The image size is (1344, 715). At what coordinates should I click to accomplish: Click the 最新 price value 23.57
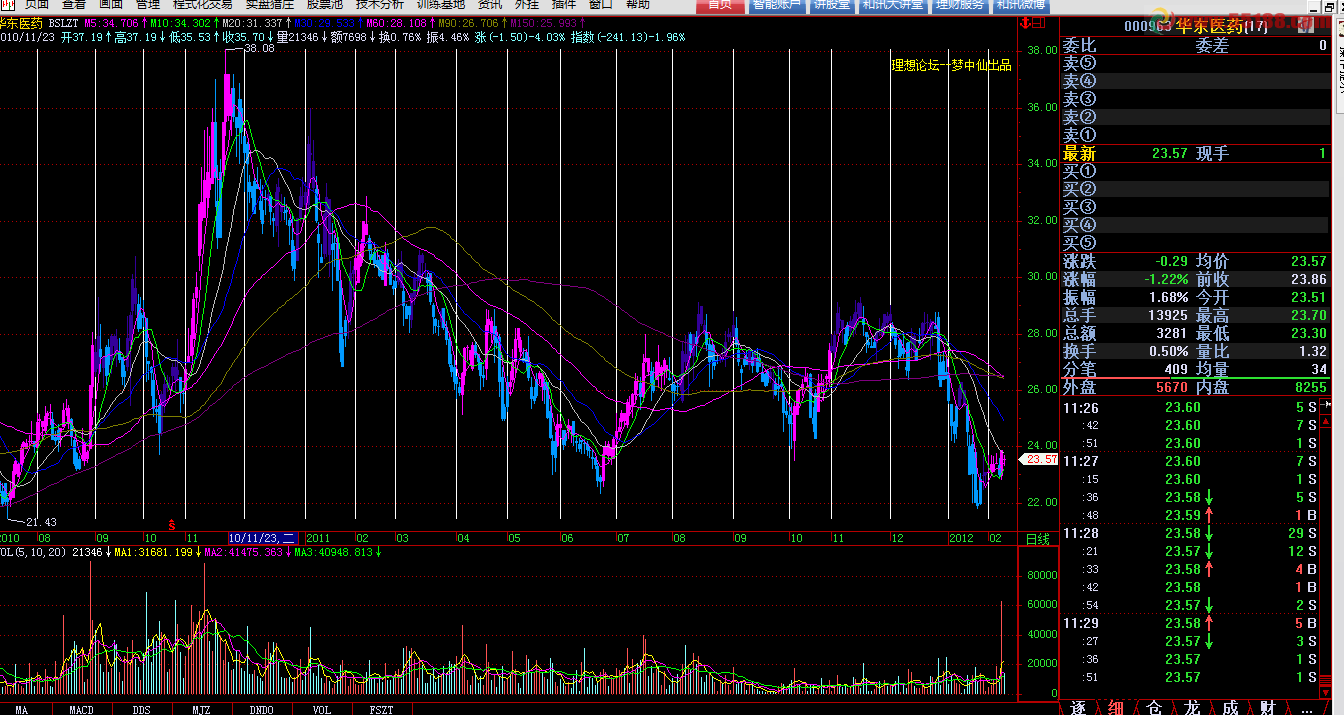point(1169,154)
